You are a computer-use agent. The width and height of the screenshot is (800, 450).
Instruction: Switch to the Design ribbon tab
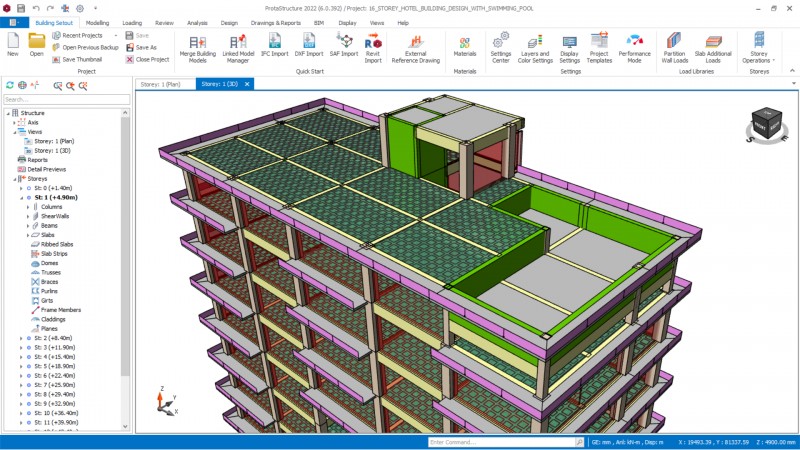229,23
